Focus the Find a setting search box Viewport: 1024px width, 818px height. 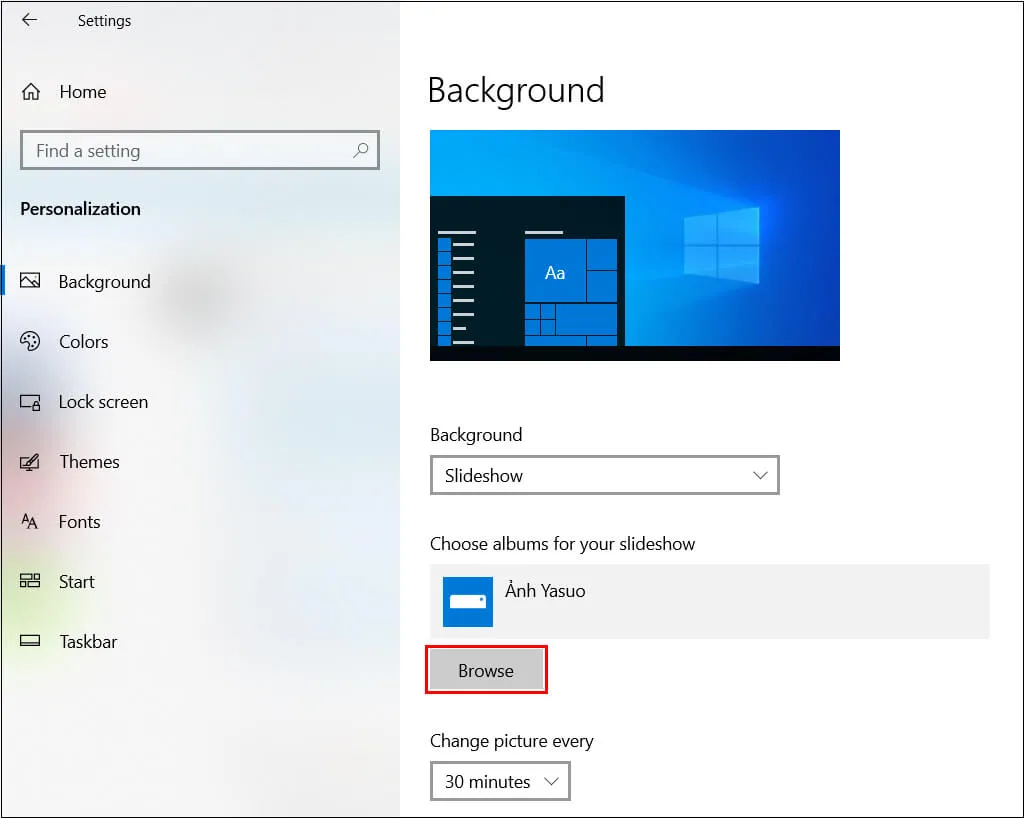pyautogui.click(x=190, y=151)
